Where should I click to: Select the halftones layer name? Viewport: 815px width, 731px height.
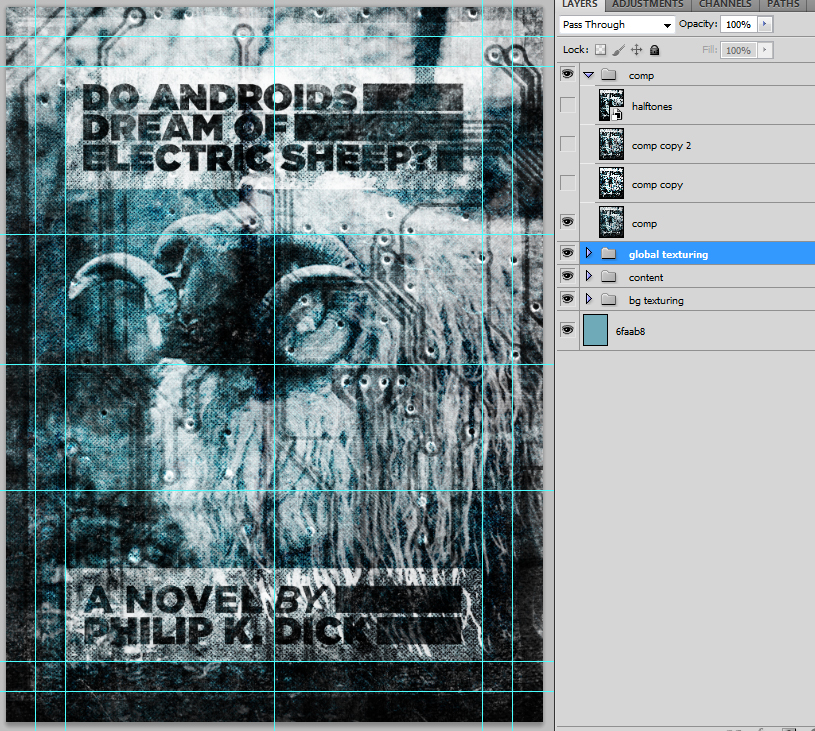point(652,107)
